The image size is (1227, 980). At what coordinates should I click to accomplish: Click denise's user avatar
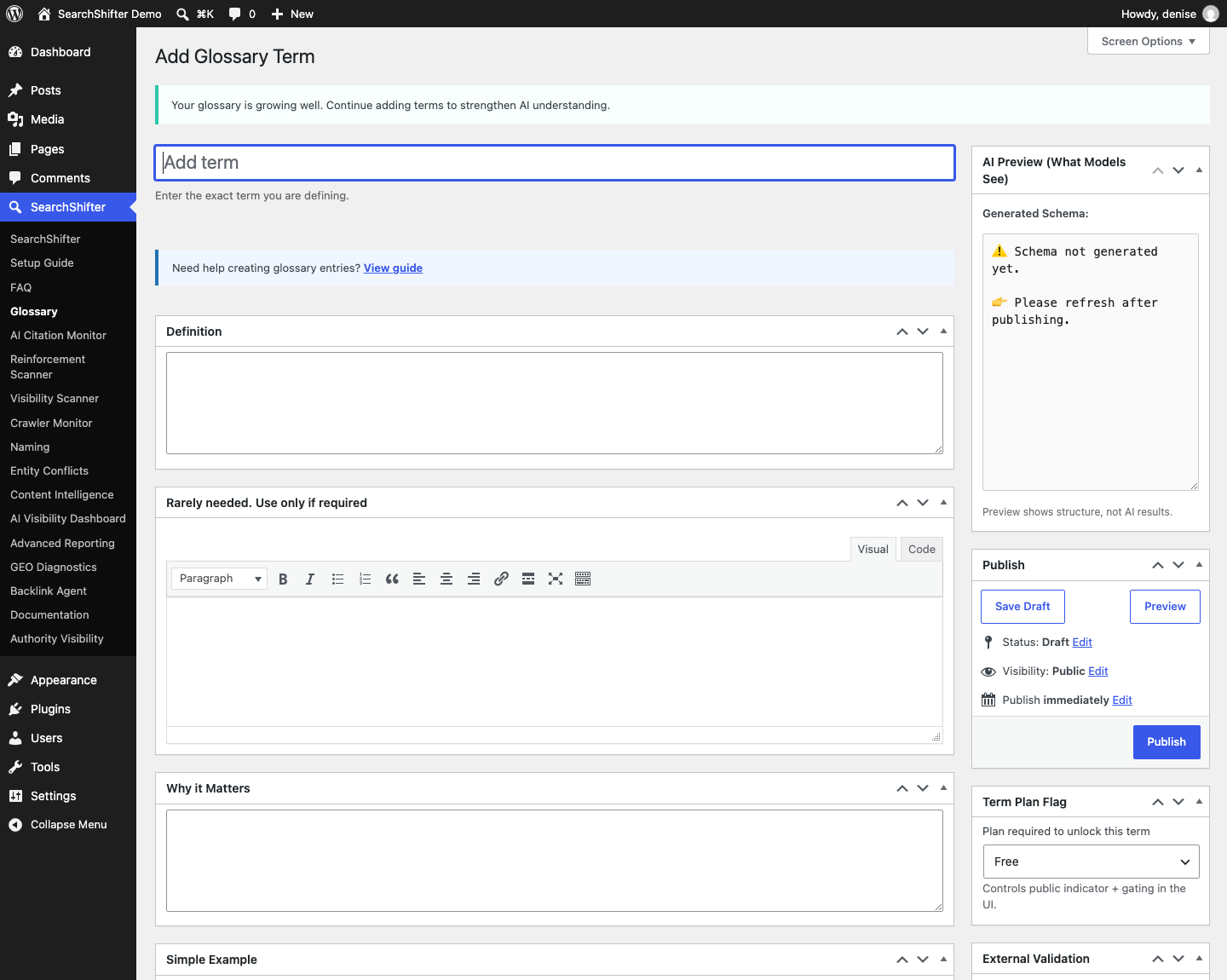click(1211, 14)
